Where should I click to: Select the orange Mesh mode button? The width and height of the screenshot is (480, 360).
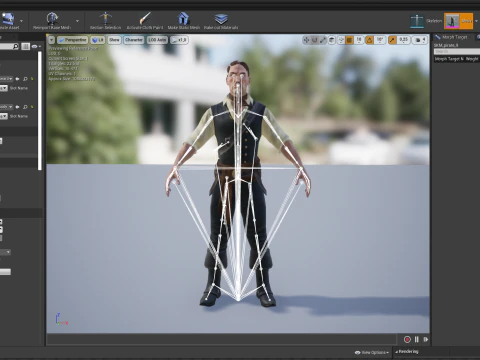click(x=458, y=21)
